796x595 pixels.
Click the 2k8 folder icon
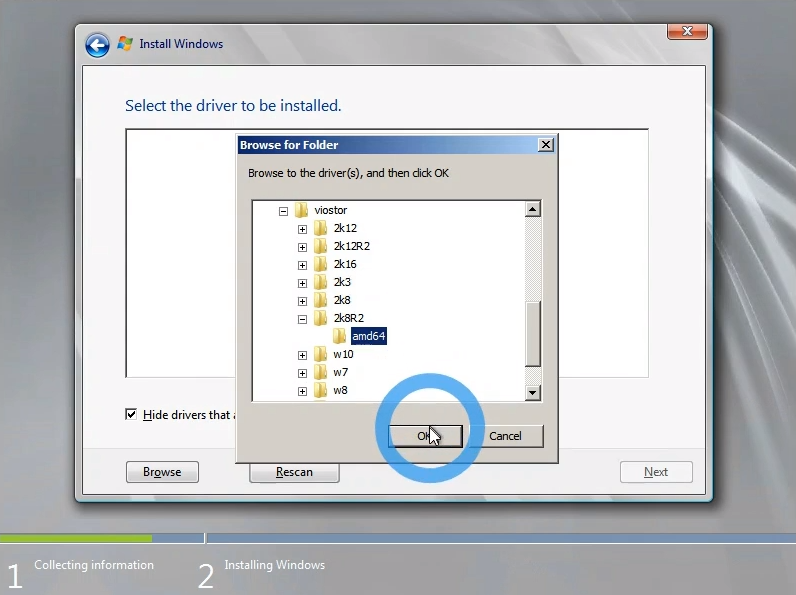(x=320, y=301)
